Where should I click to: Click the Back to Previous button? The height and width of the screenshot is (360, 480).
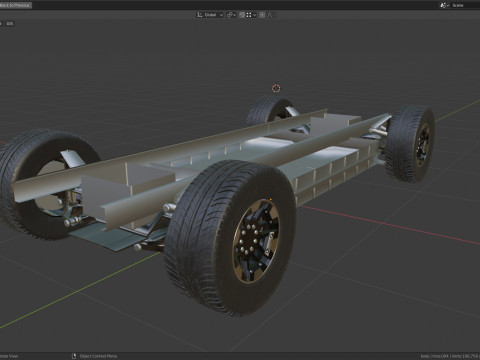15,5
